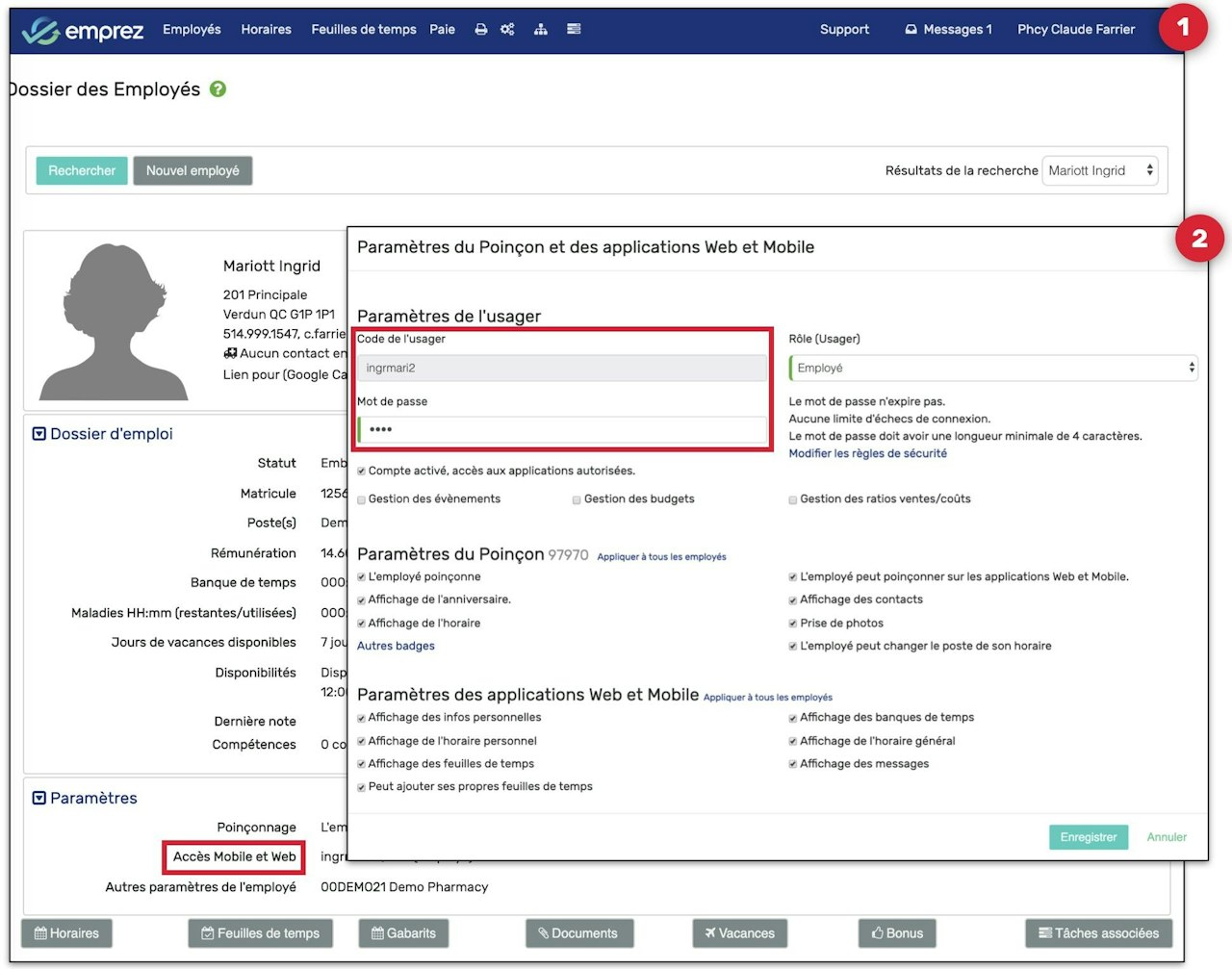Viewport: 1232px width, 969px height.
Task: Click the green help question mark icon
Action: (x=218, y=89)
